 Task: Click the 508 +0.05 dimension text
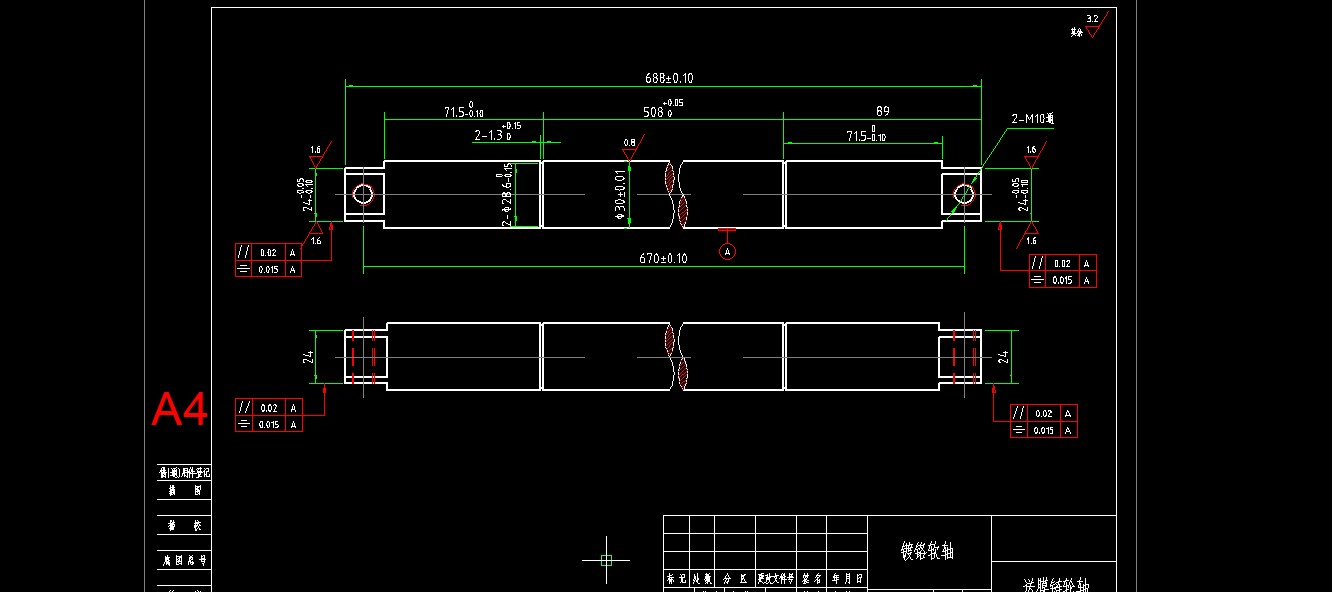(664, 110)
